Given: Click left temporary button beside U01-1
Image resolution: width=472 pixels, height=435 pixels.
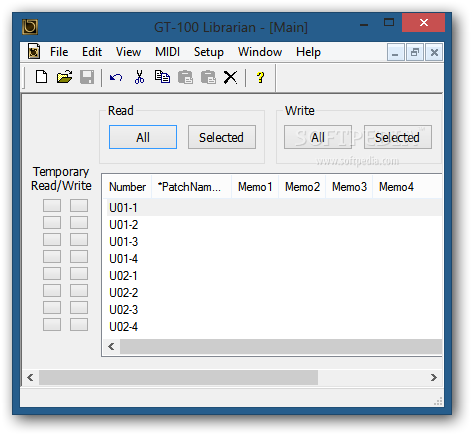Looking at the screenshot, I should (52, 206).
